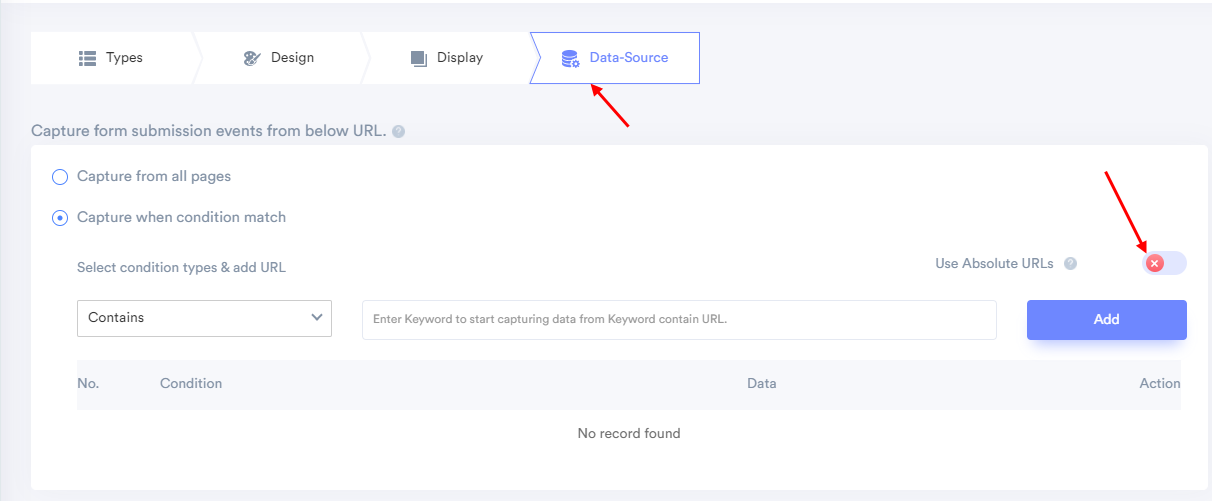Open help icon beside Use Absolute URLs
Screen dimensions: 1212x501
pyautogui.click(x=1070, y=264)
